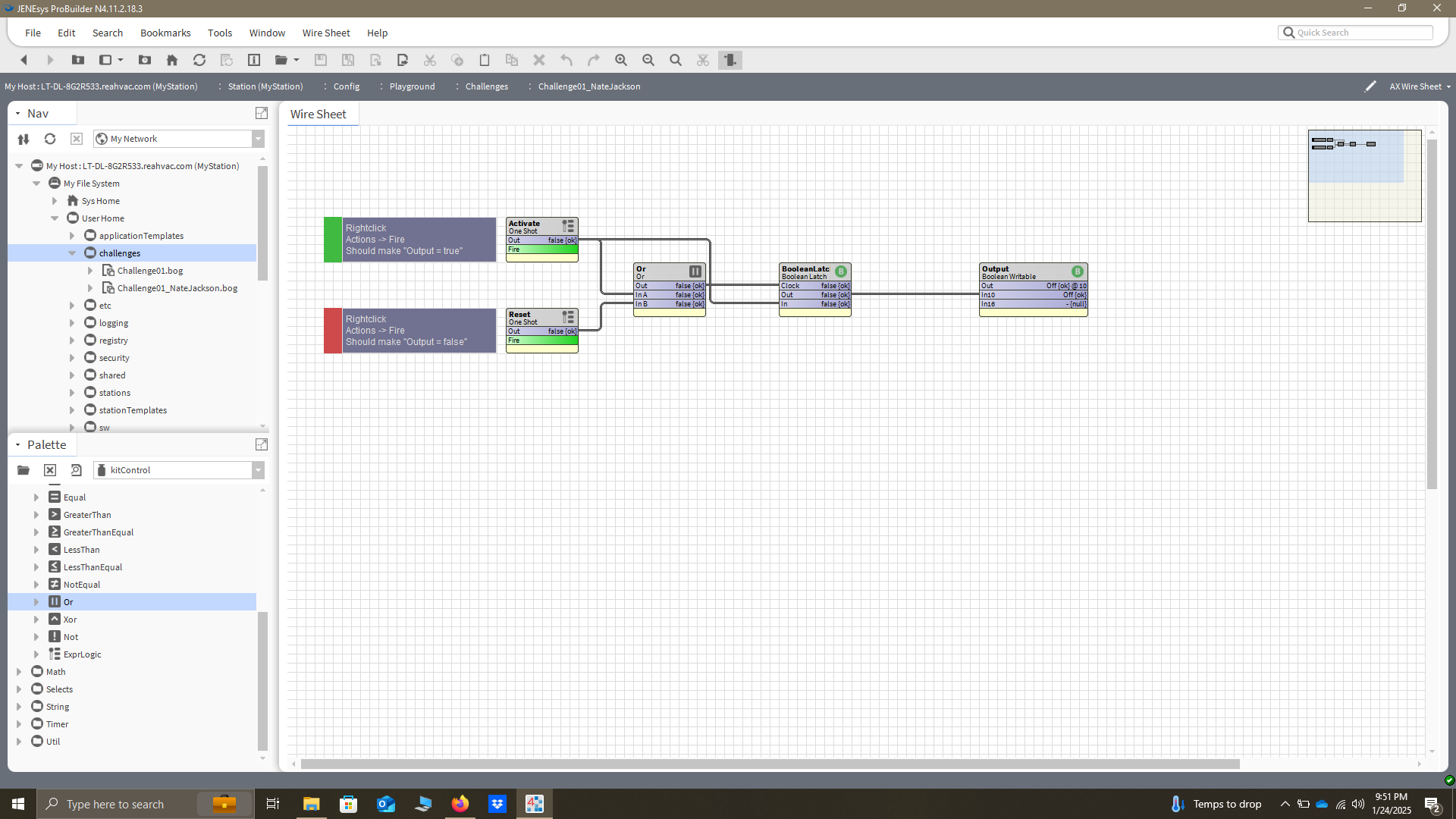Viewport: 1456px width, 819px height.
Task: Open the Wire Sheet menu
Action: (x=326, y=33)
